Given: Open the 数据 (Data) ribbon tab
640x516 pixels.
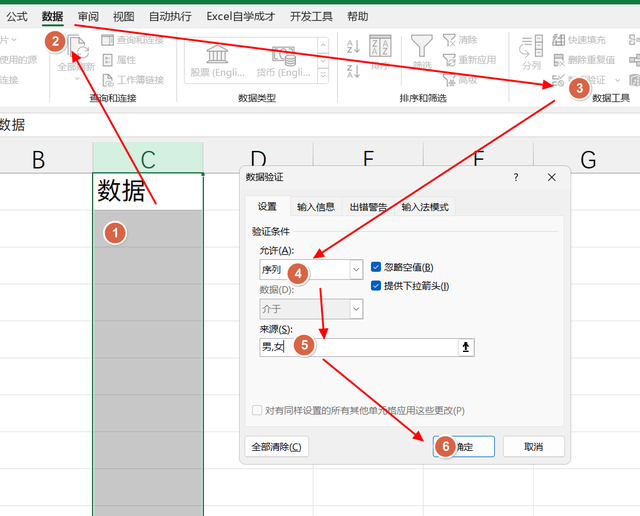Looking at the screenshot, I should (53, 17).
